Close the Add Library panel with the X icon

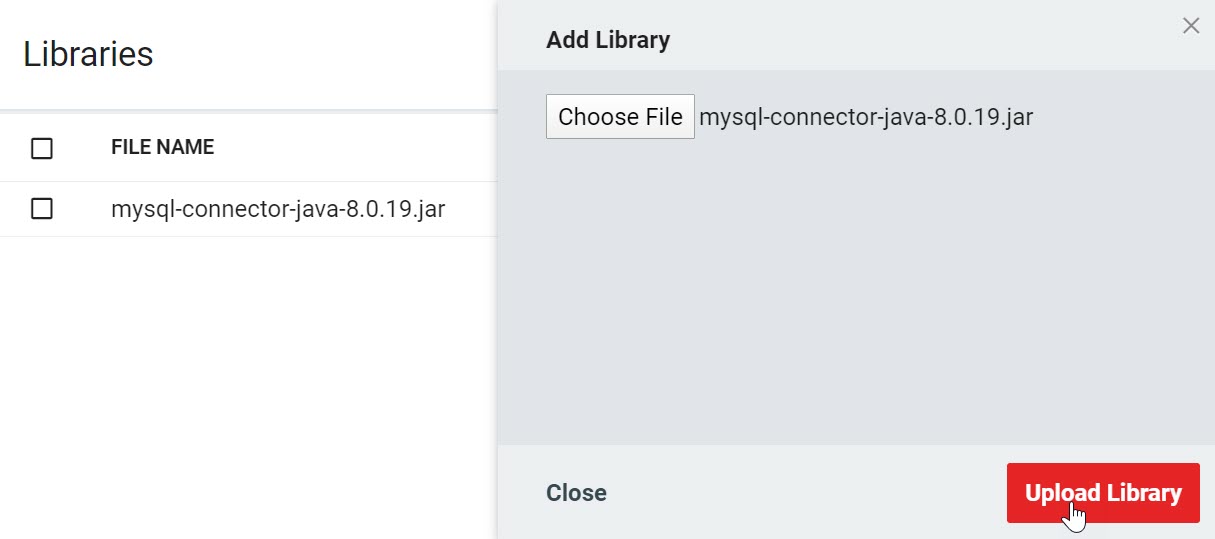(1190, 26)
